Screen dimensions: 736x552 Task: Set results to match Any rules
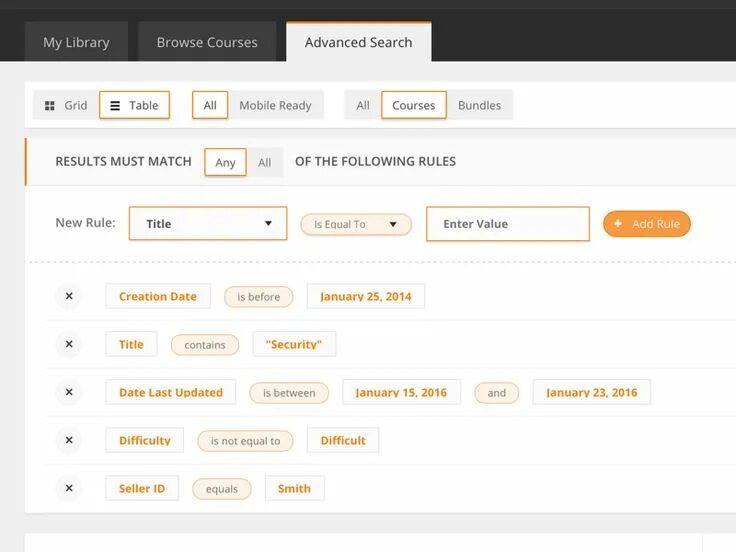point(225,162)
